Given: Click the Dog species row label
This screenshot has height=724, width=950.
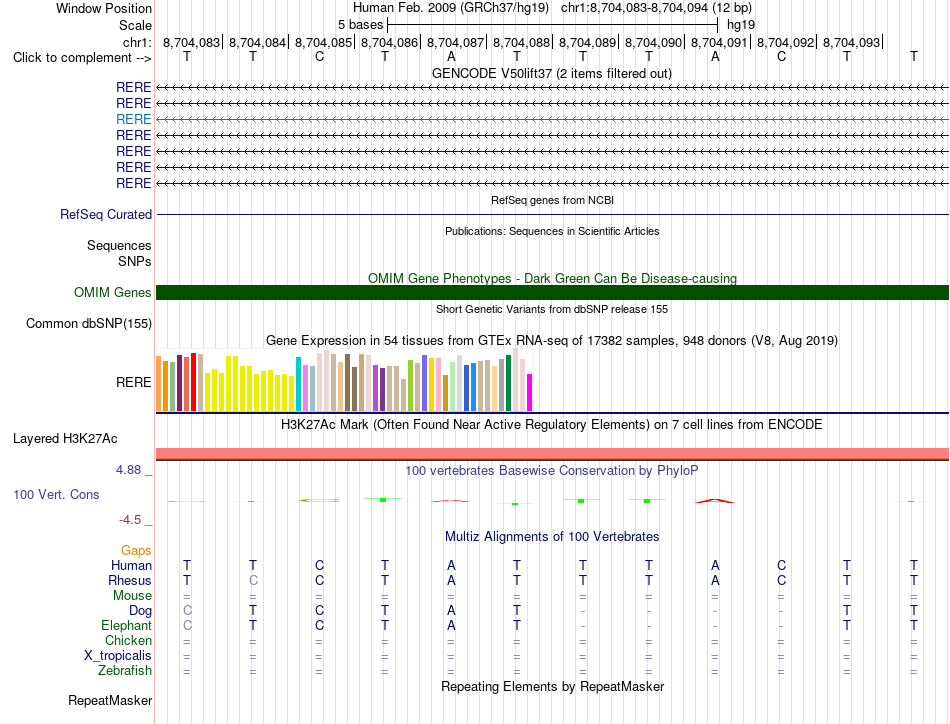Looking at the screenshot, I should (140, 611).
